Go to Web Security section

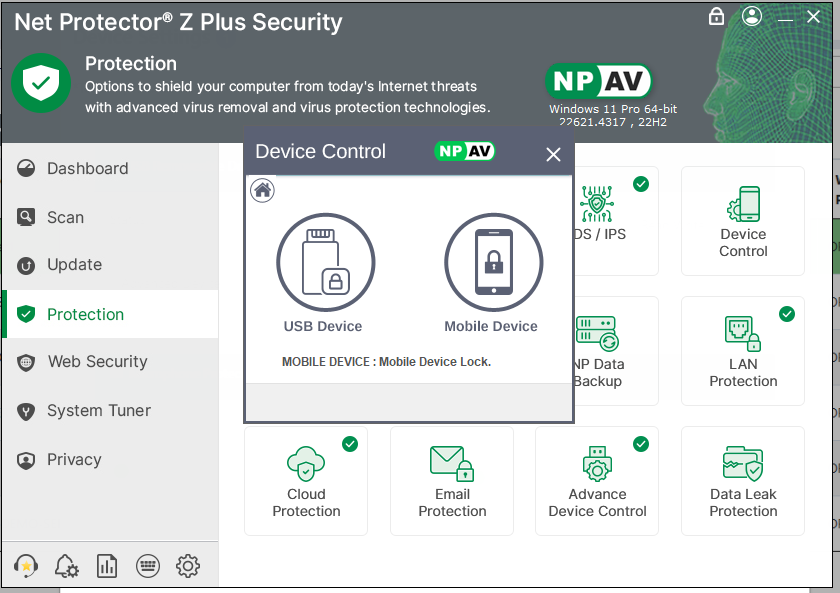coord(97,362)
